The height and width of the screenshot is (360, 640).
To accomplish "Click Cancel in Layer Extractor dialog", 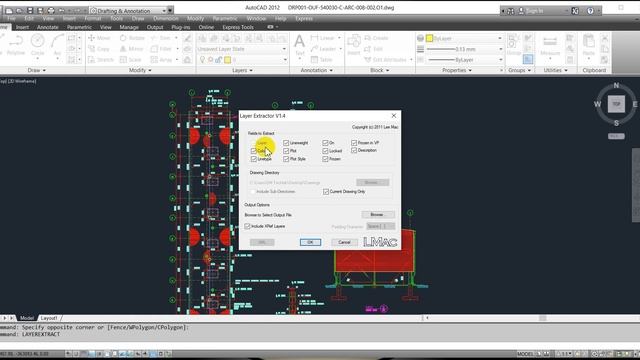I will [x=344, y=242].
